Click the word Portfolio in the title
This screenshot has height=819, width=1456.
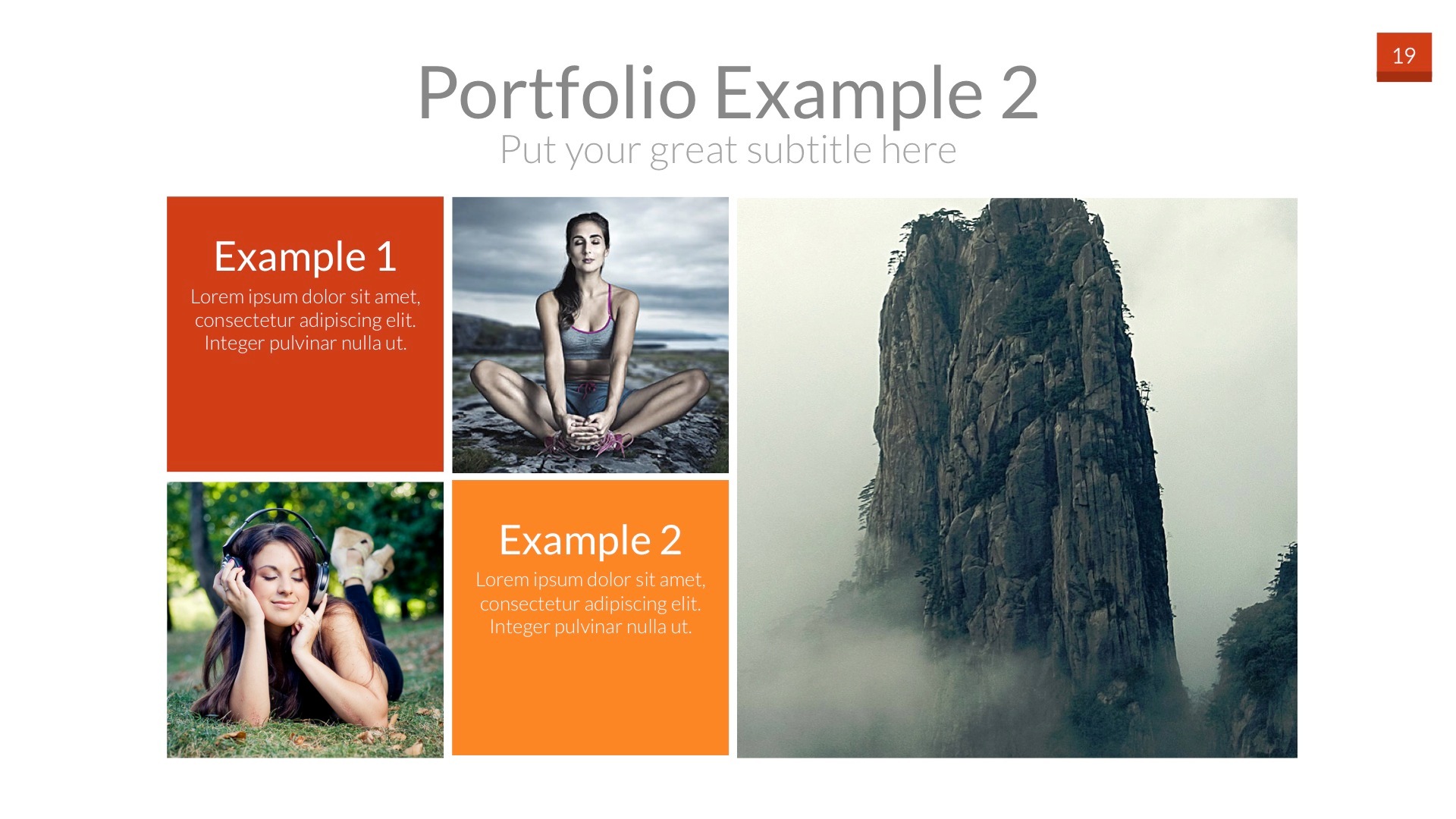click(x=557, y=93)
